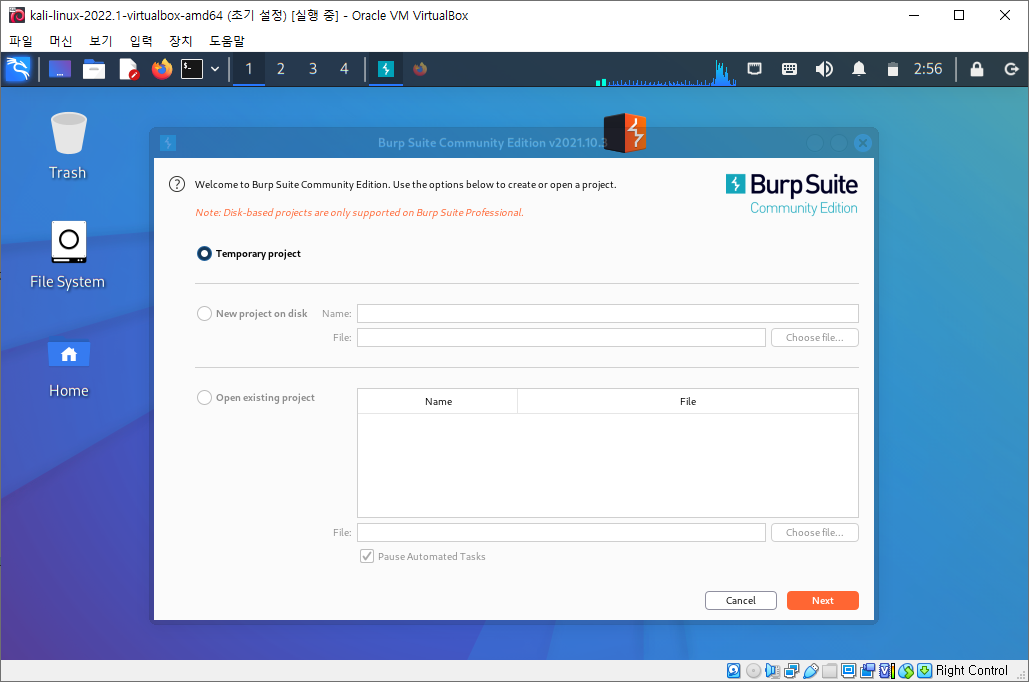1029x682 pixels.
Task: Click the new project Name input field
Action: pyautogui.click(x=608, y=314)
